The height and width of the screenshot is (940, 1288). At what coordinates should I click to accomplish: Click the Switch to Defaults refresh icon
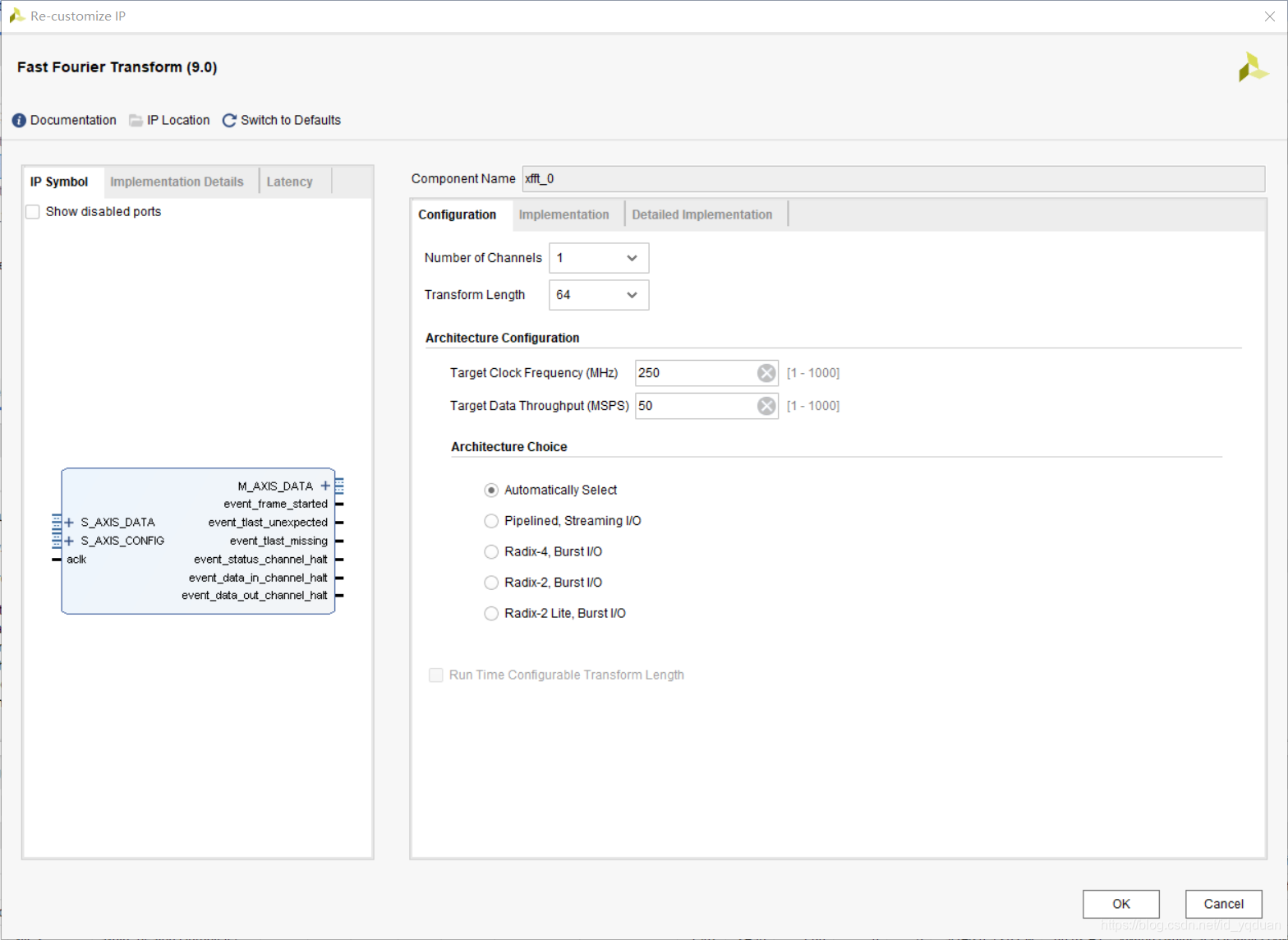click(229, 121)
